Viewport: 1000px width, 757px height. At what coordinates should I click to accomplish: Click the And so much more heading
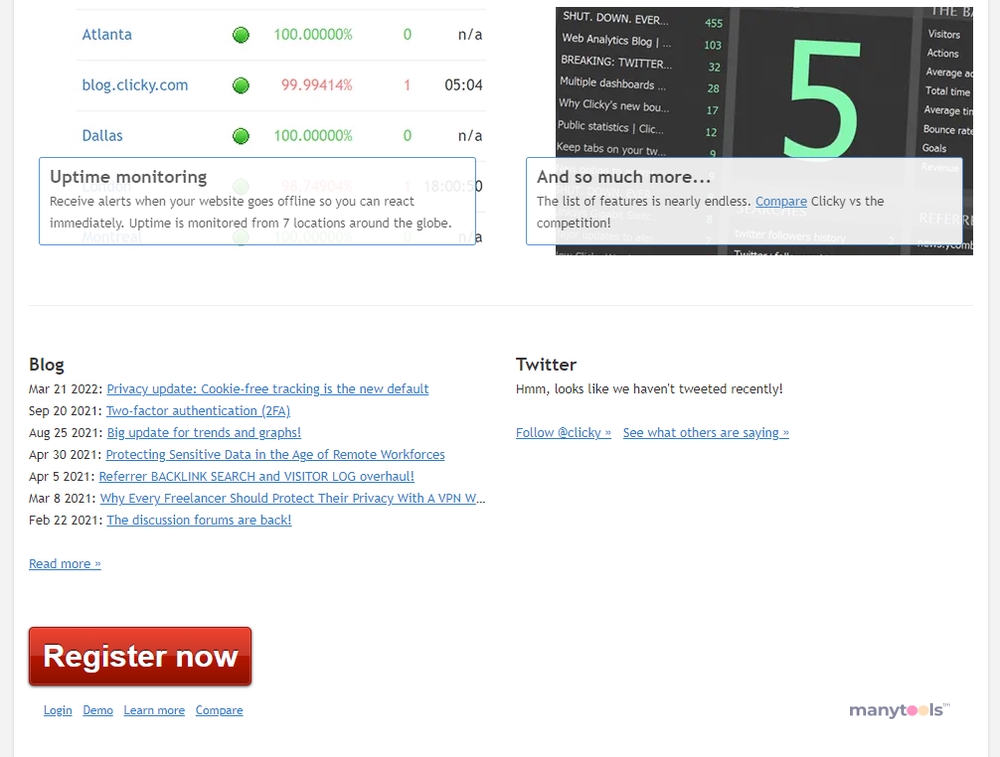point(623,177)
